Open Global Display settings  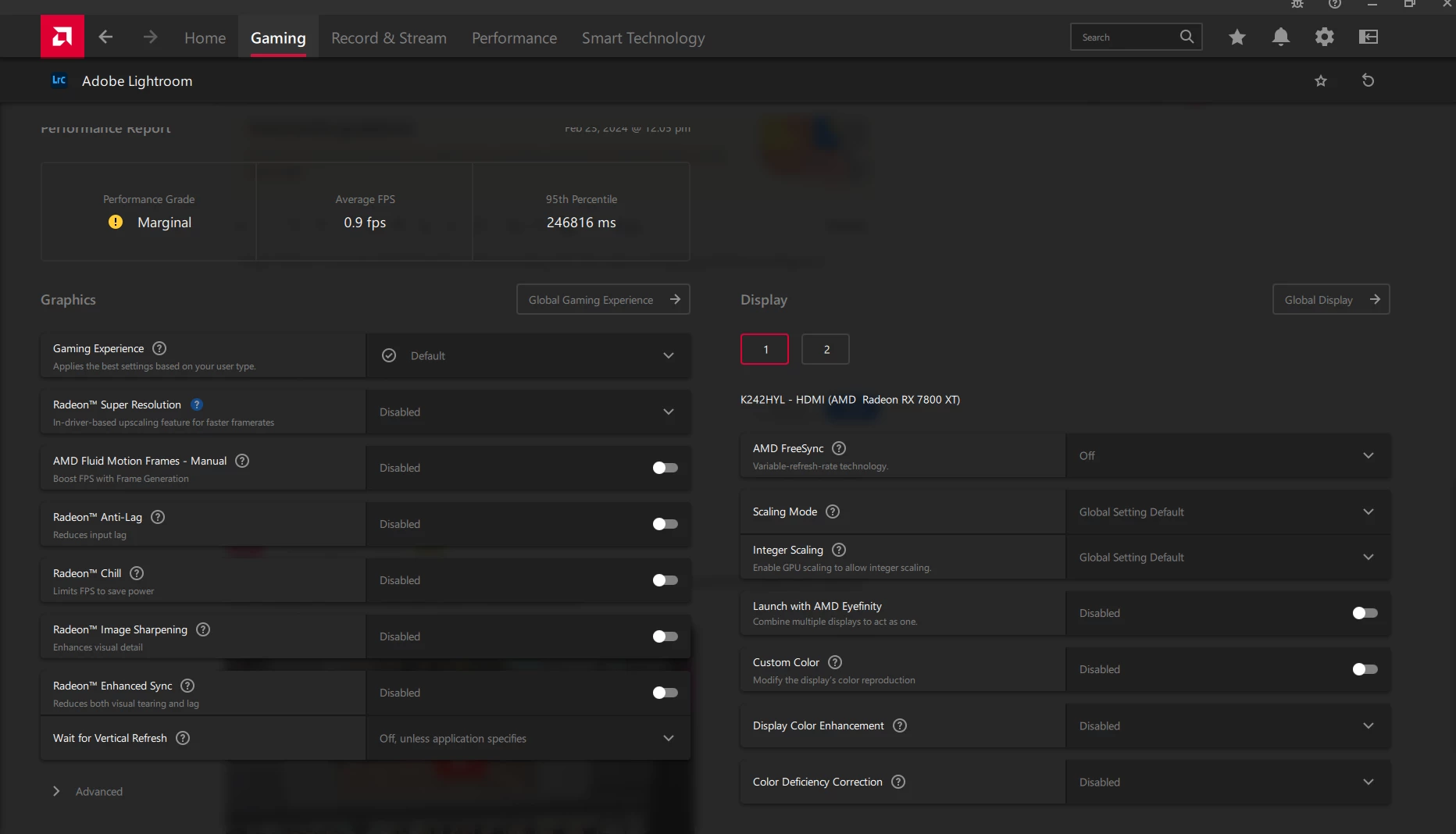point(1331,299)
